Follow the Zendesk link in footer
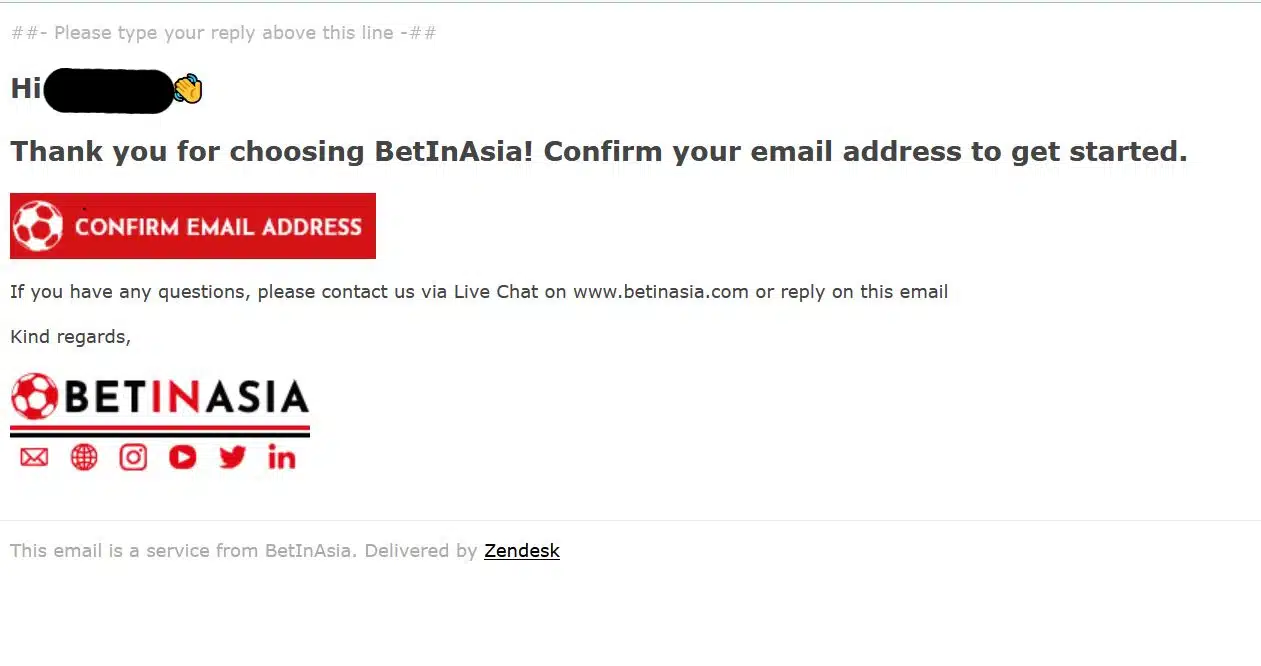The height and width of the screenshot is (666, 1261). [522, 551]
